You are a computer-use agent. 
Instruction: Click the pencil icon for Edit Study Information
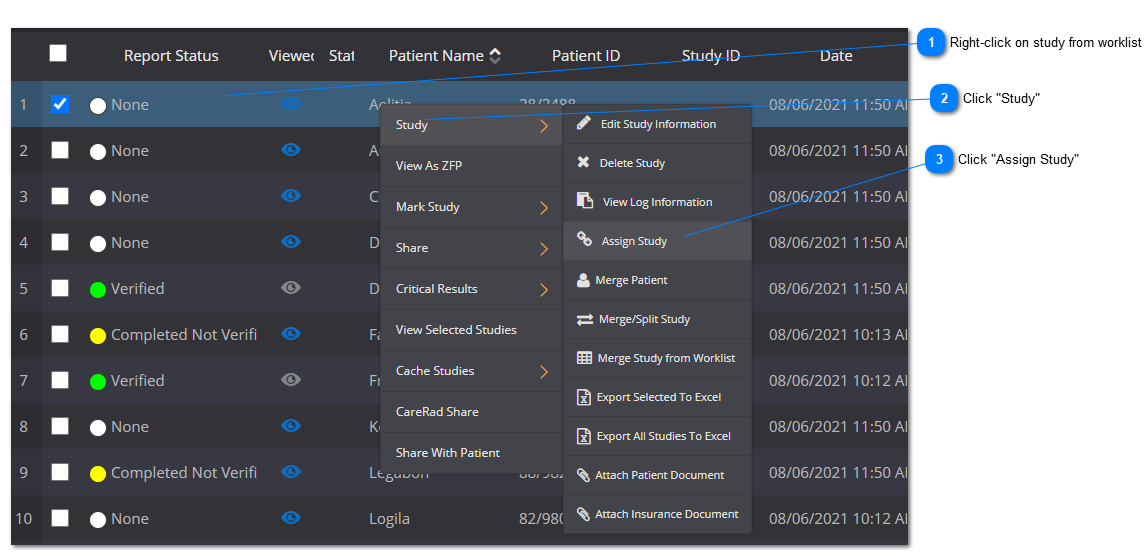[x=584, y=124]
